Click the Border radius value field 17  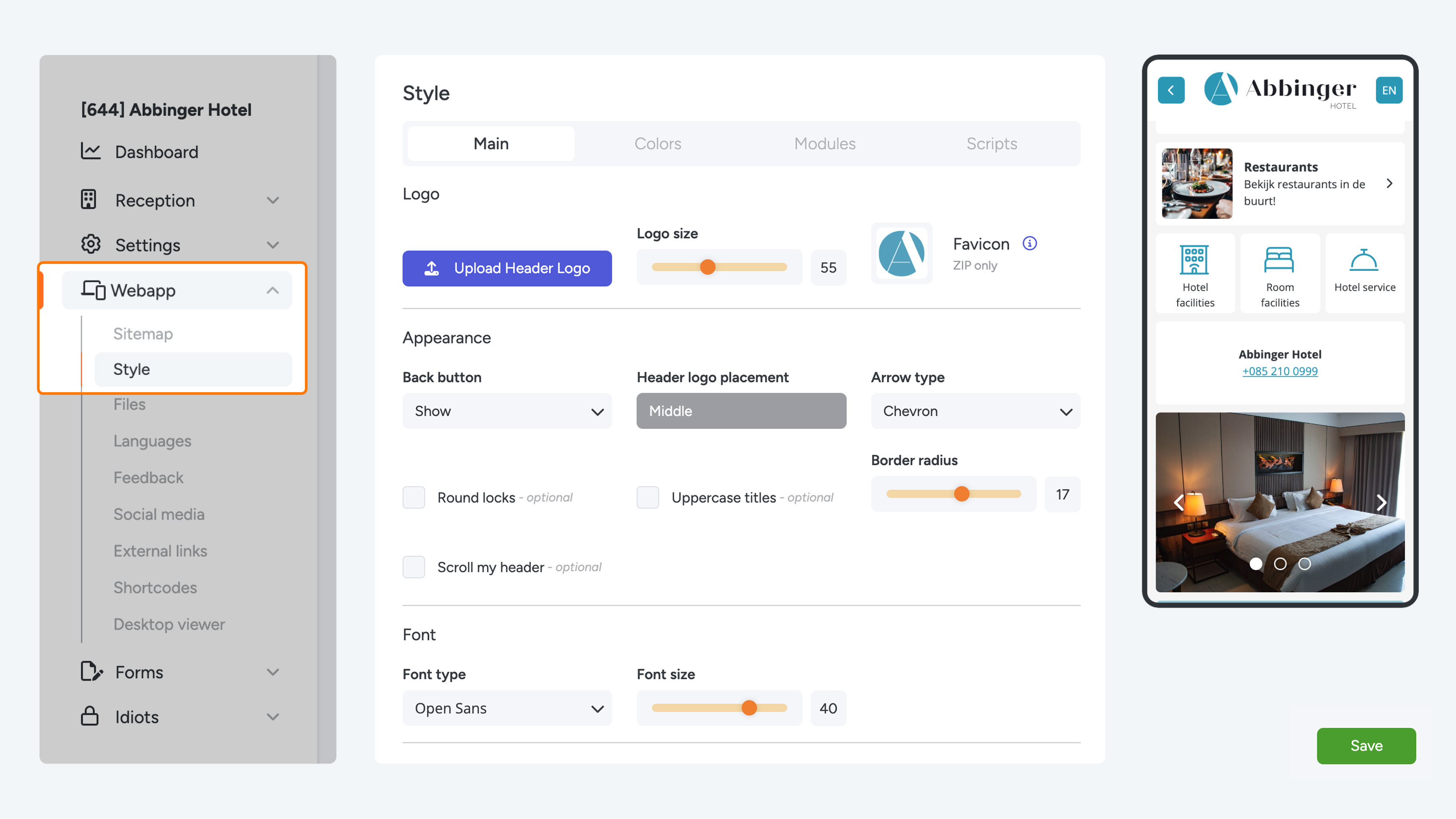pos(1062,494)
